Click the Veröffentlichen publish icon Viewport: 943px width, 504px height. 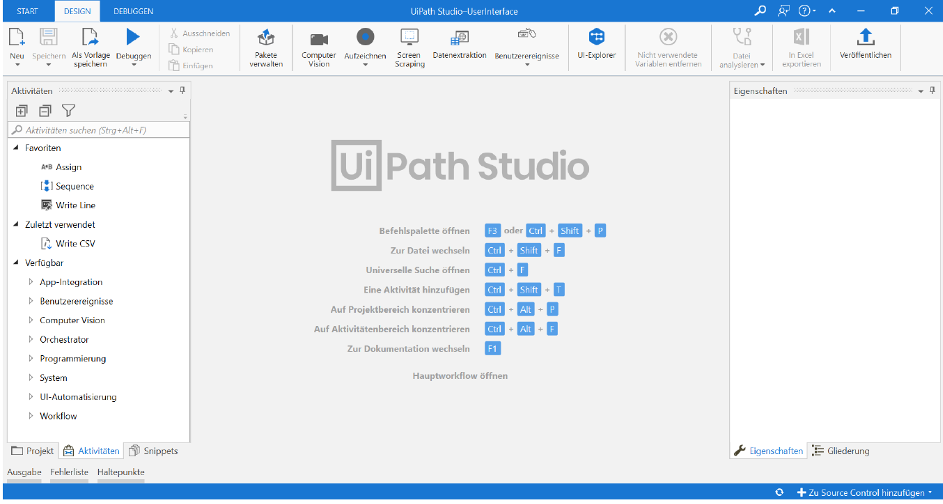(x=866, y=46)
